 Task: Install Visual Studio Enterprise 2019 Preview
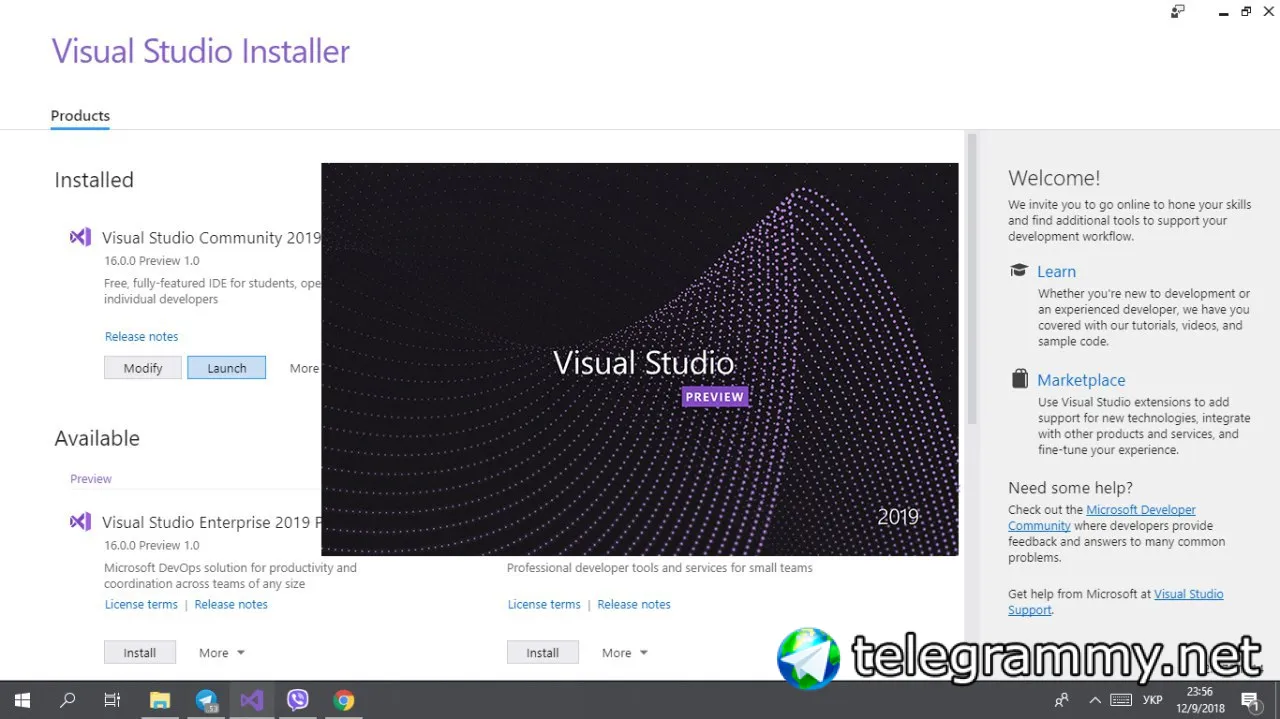point(140,653)
